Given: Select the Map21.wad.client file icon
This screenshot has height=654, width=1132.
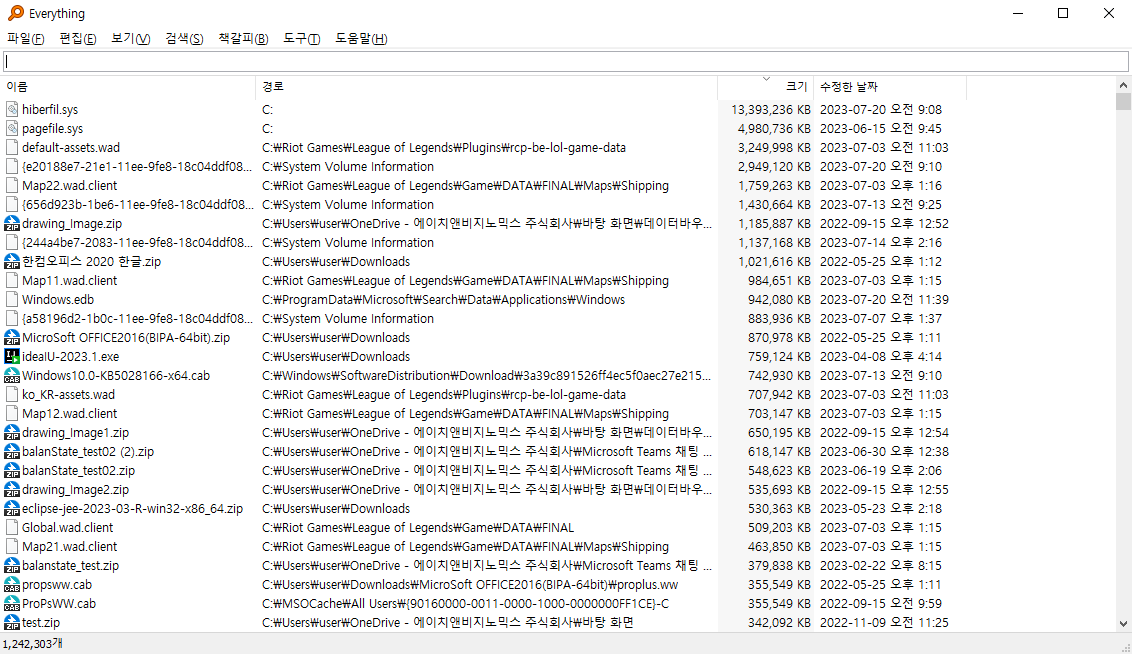Looking at the screenshot, I should 12,546.
